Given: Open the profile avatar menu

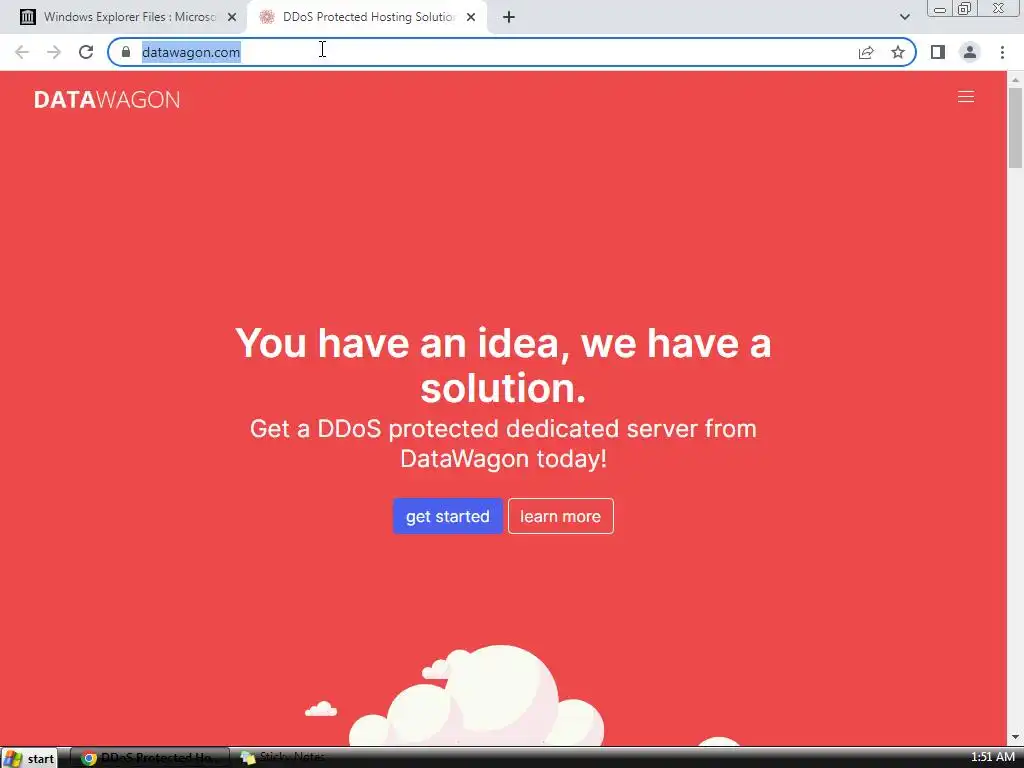Looking at the screenshot, I should pos(970,52).
